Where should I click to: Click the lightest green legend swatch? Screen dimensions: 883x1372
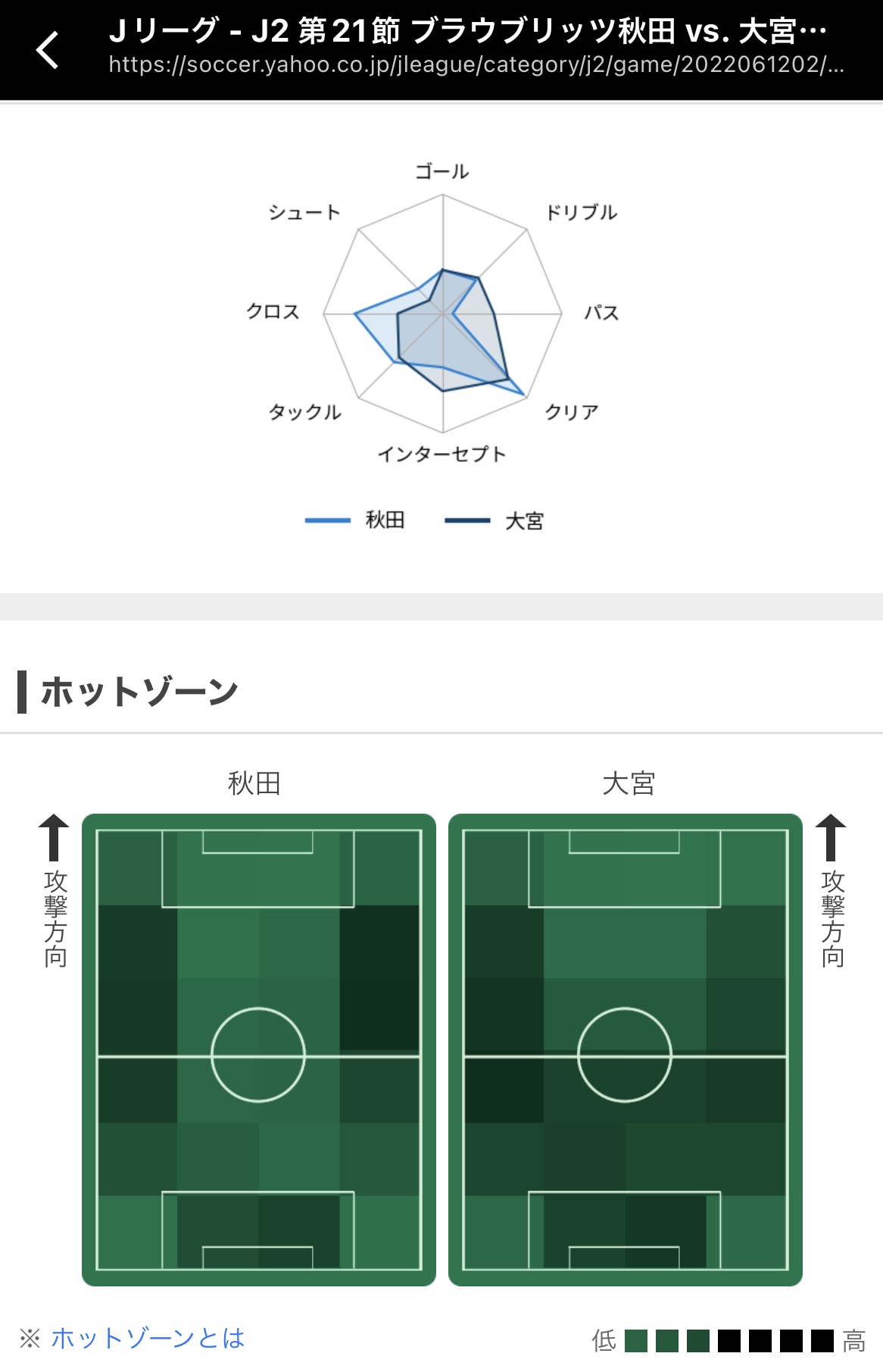[636, 1341]
